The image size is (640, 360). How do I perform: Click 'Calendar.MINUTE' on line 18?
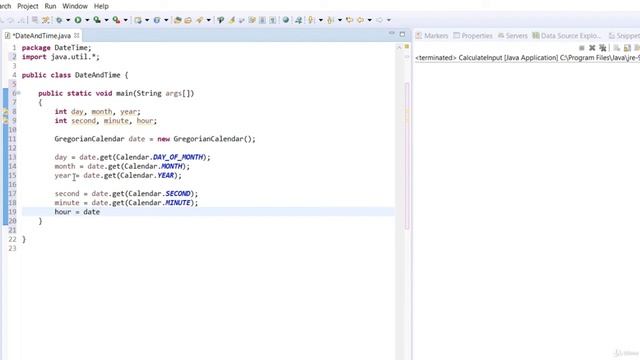pyautogui.click(x=160, y=202)
